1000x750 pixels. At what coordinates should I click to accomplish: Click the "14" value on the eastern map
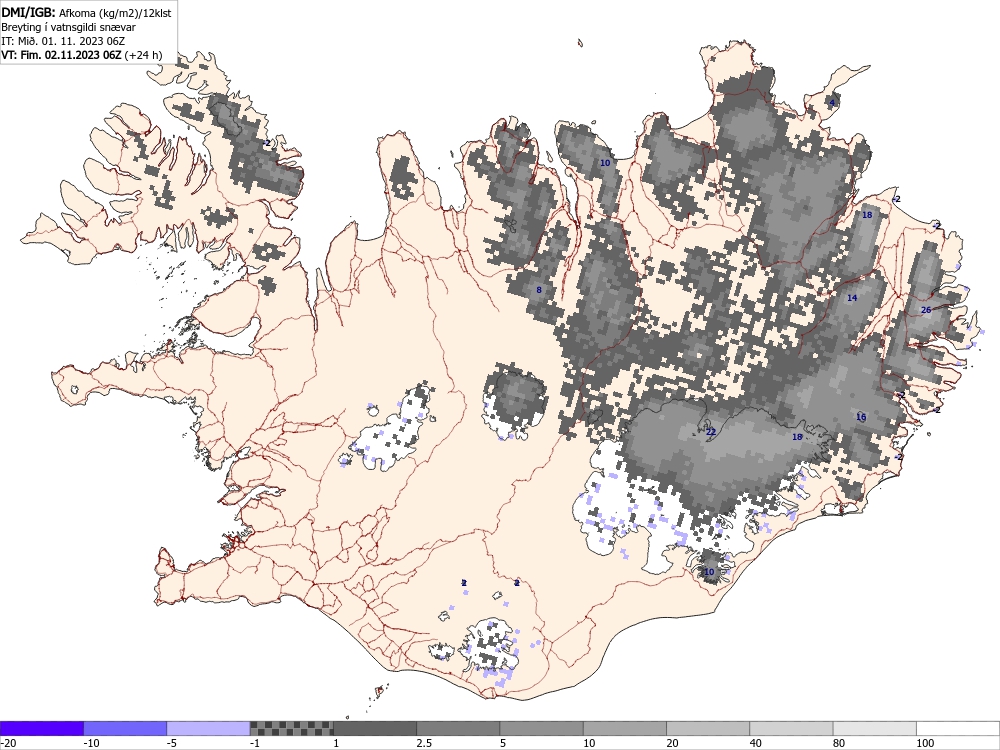852,298
